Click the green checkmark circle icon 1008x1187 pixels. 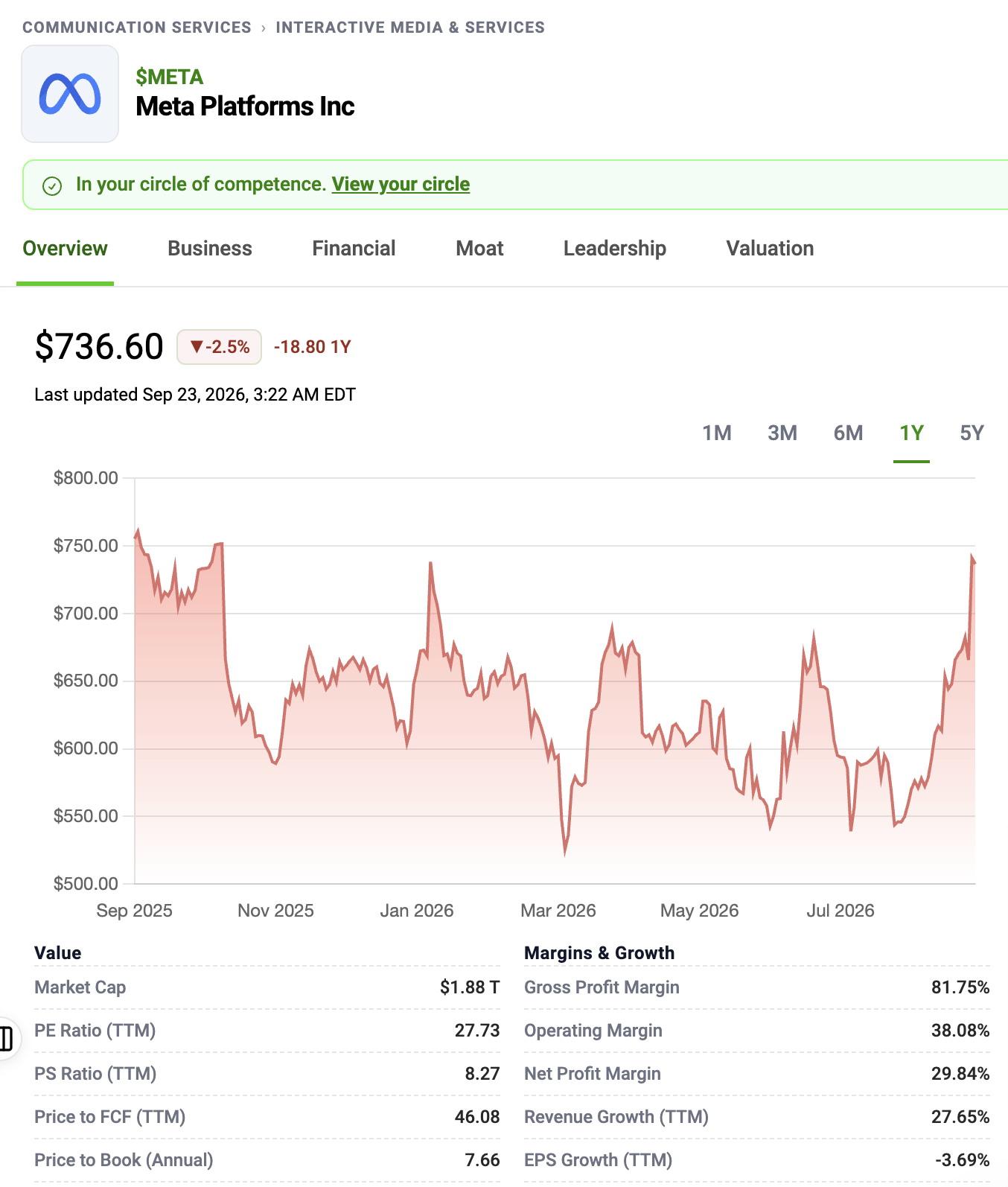point(52,185)
